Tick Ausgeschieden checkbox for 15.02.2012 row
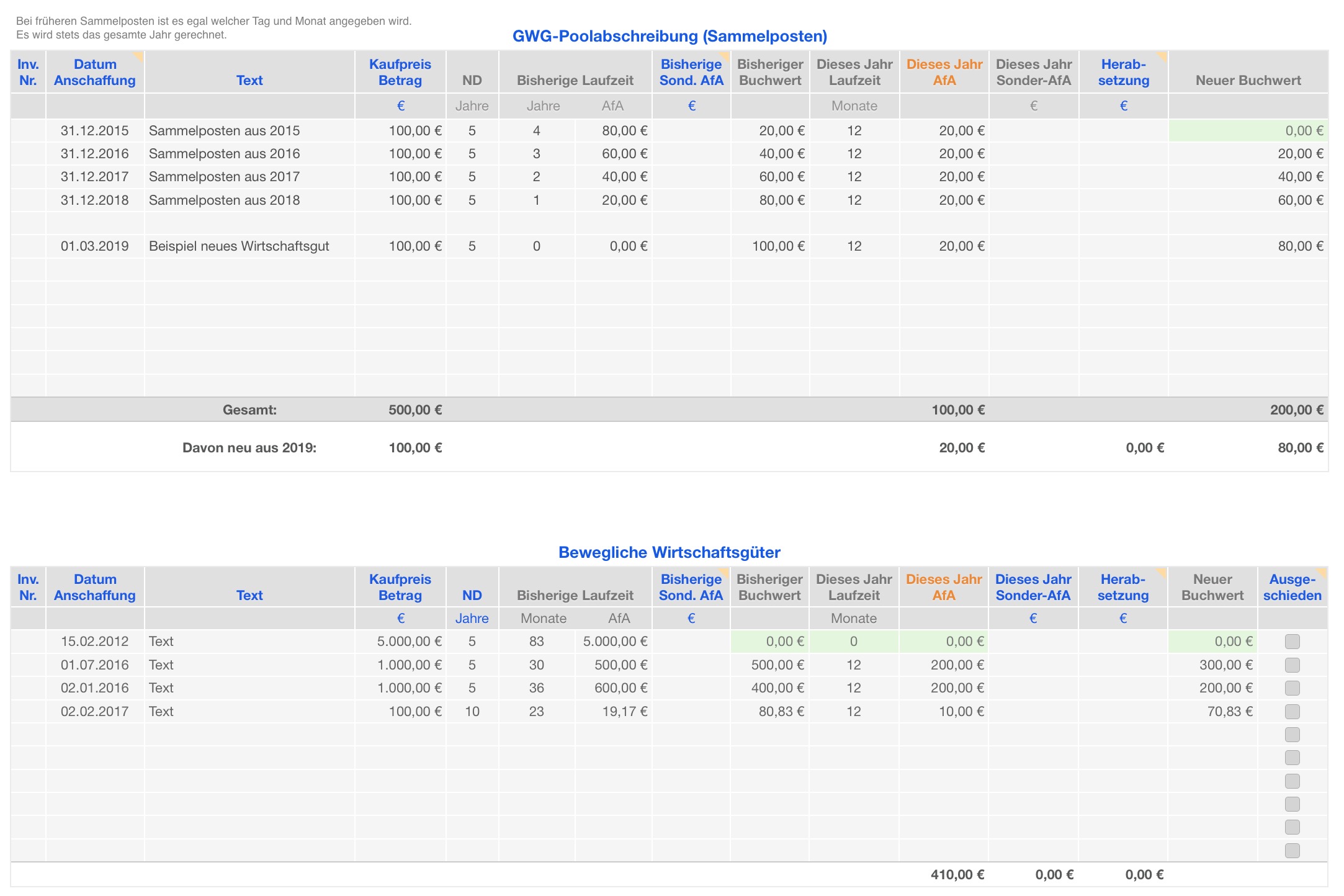1344x896 pixels. 1292,642
